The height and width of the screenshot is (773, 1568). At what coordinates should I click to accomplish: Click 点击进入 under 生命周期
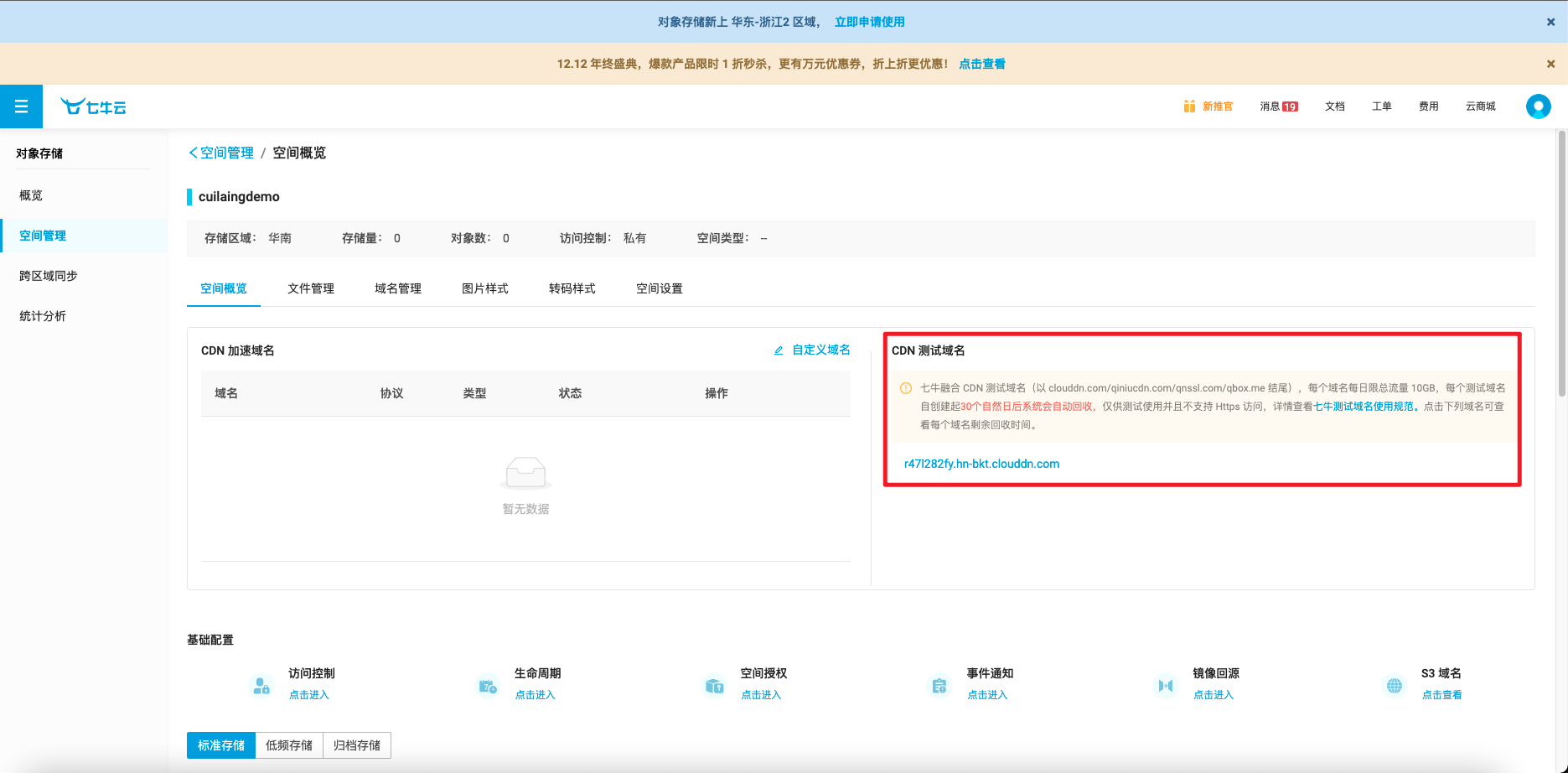pos(535,695)
